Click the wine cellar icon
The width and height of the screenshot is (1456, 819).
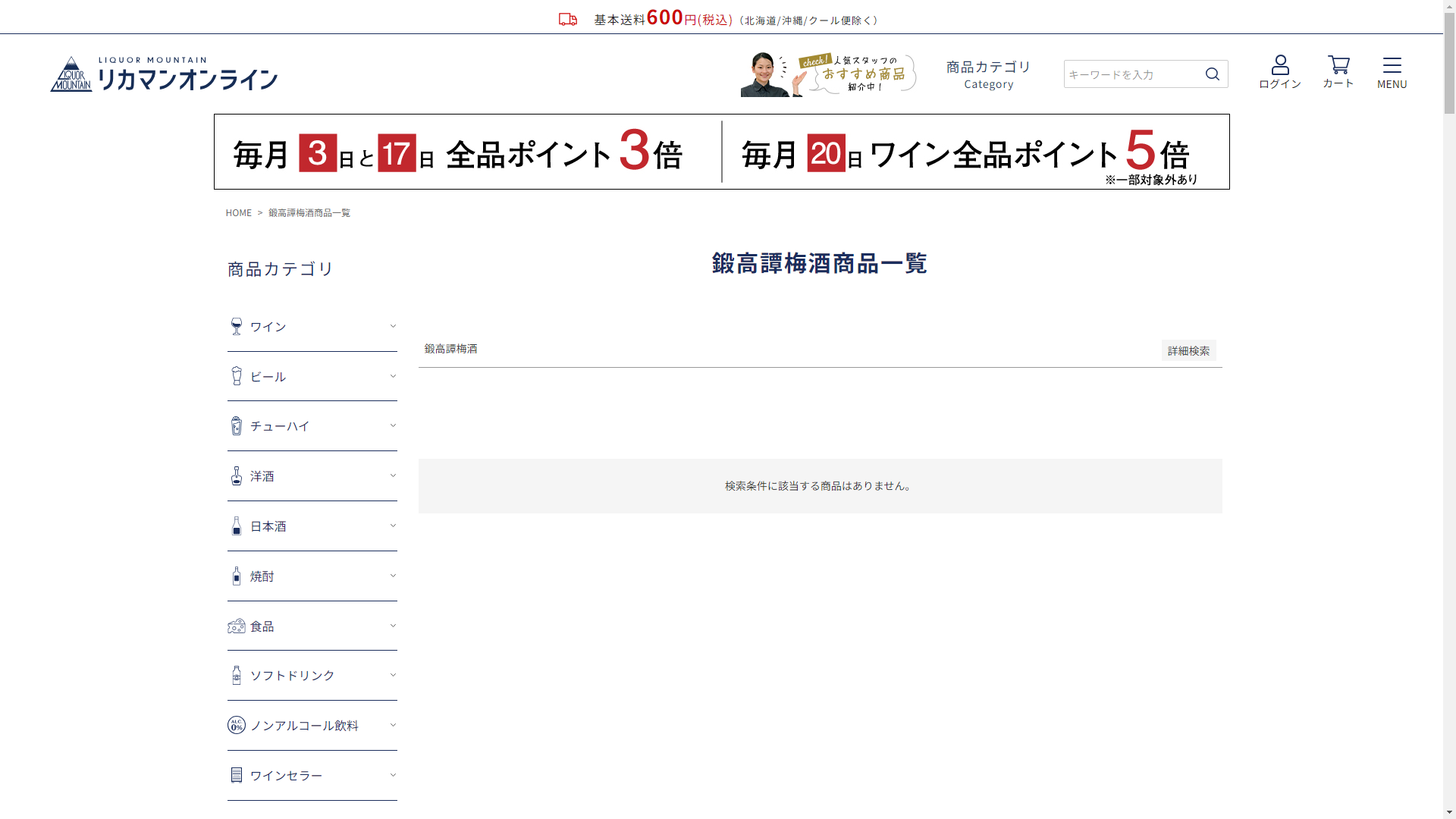tap(237, 775)
